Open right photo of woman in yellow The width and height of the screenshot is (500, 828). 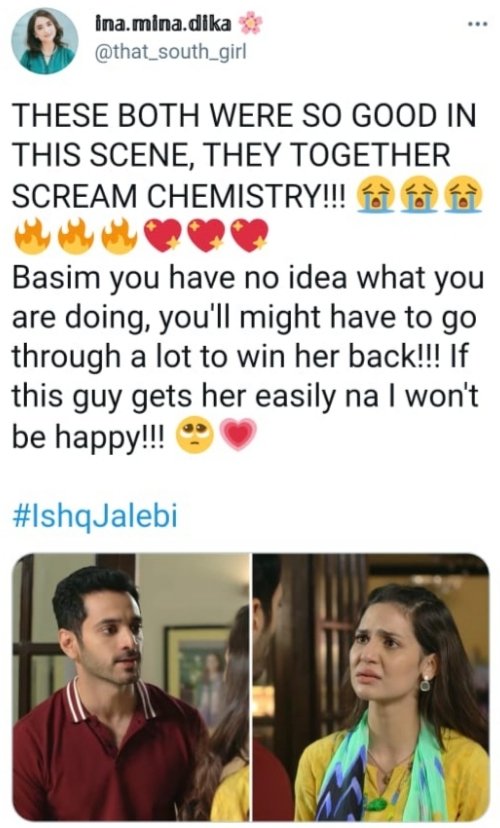[370, 687]
